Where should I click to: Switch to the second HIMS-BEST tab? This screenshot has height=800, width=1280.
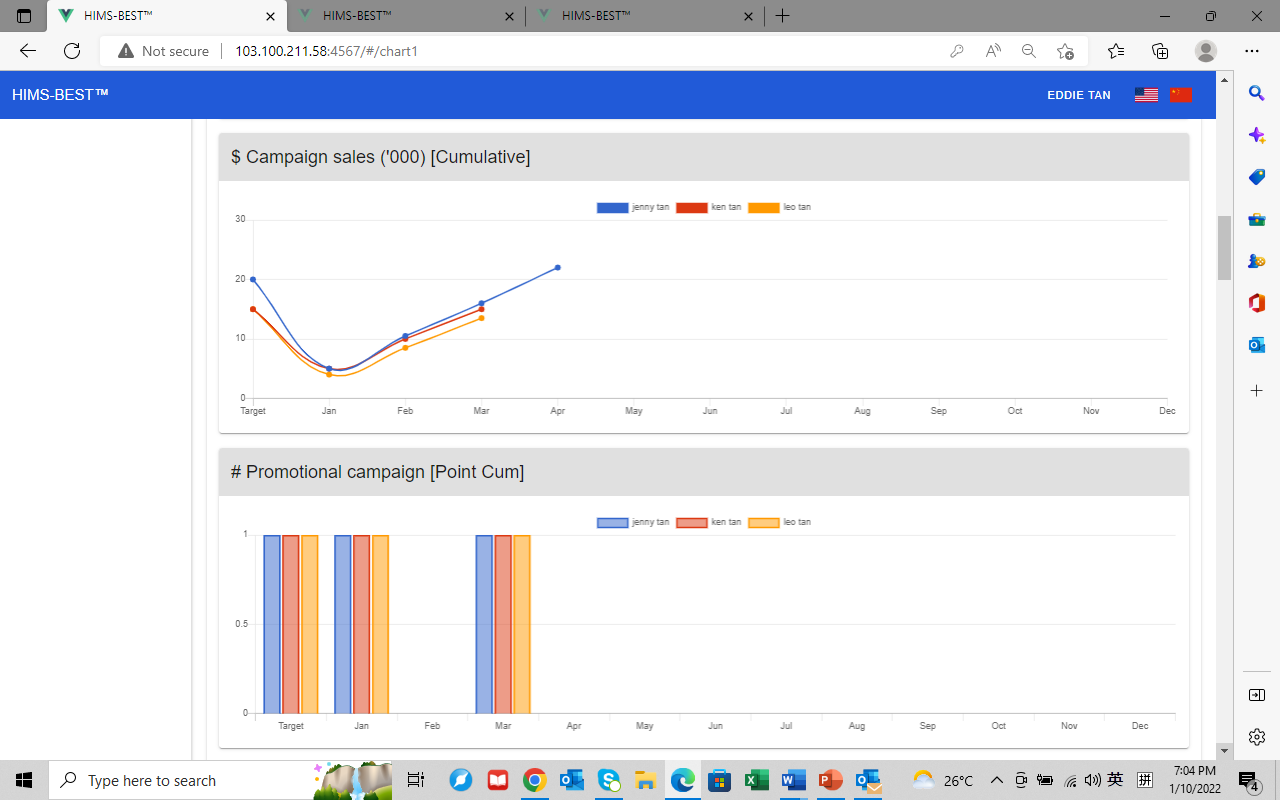click(405, 16)
